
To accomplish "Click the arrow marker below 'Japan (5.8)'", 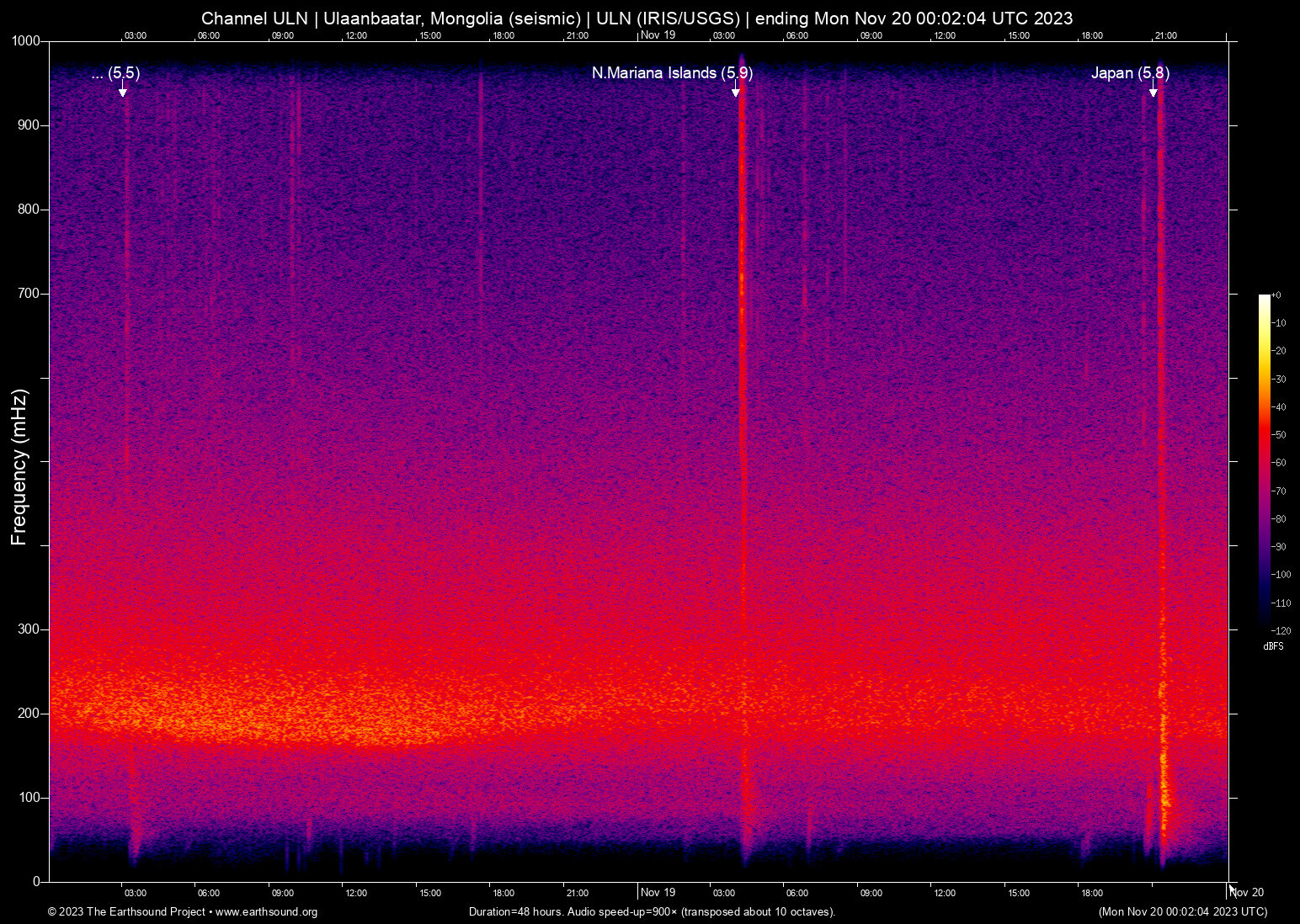I will tap(1153, 90).
